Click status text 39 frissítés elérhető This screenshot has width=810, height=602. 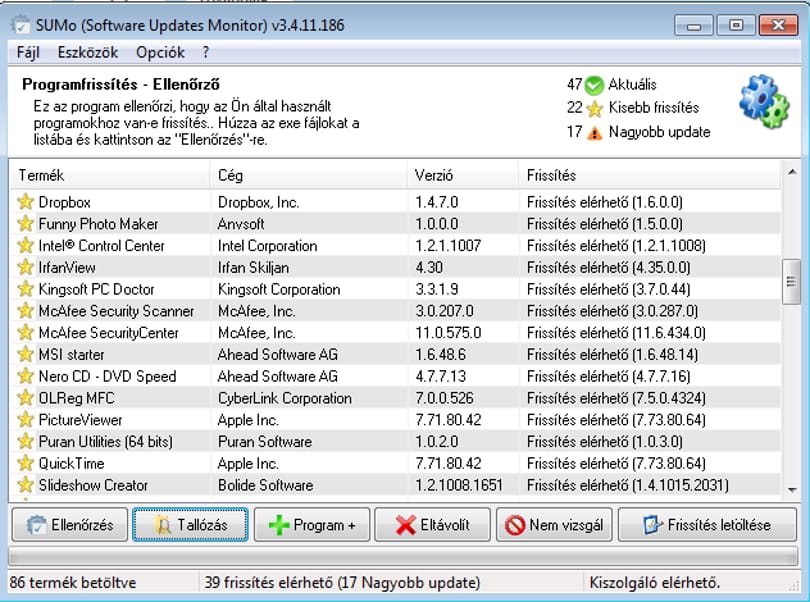click(x=342, y=582)
